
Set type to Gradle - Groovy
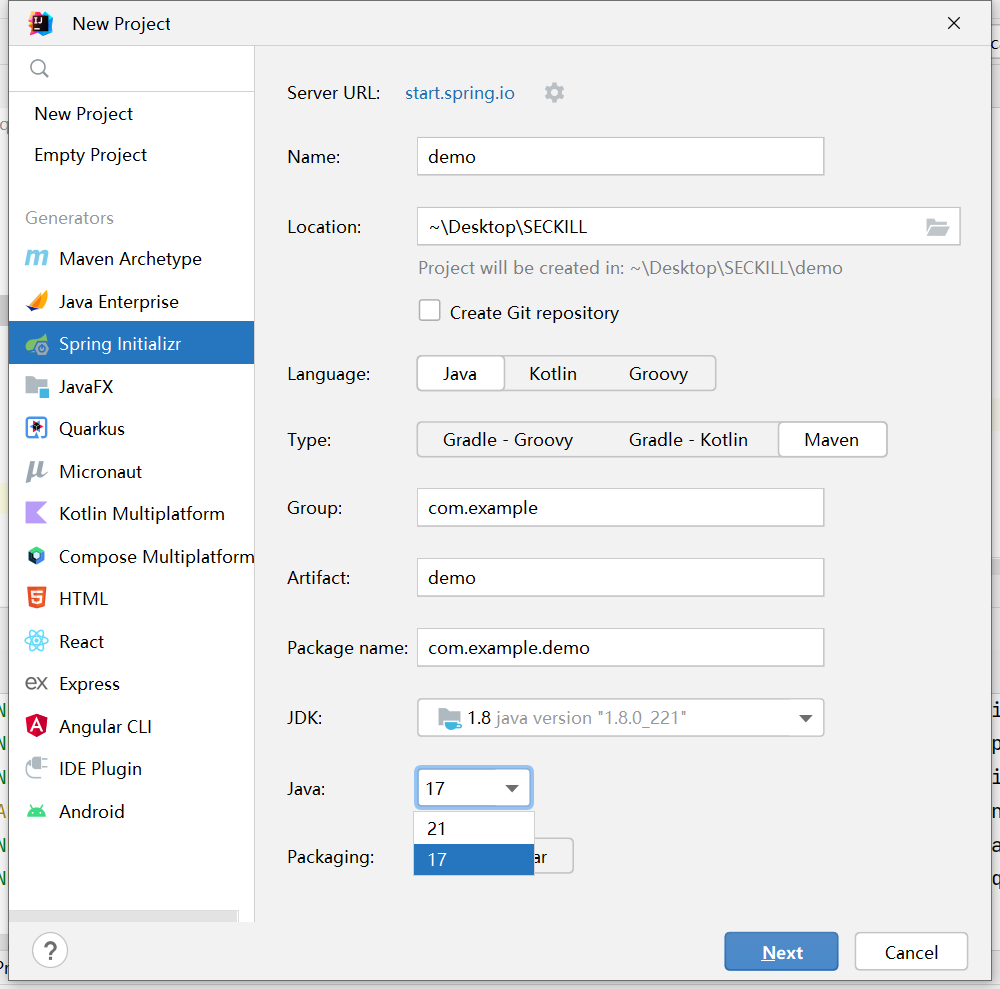508,440
